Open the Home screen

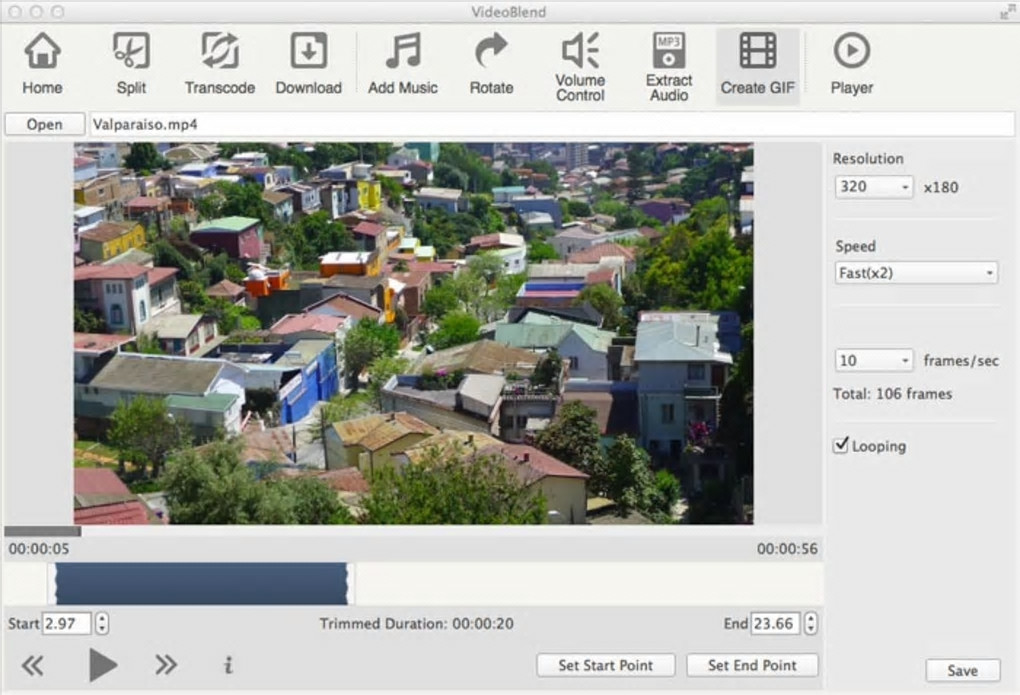coord(42,65)
